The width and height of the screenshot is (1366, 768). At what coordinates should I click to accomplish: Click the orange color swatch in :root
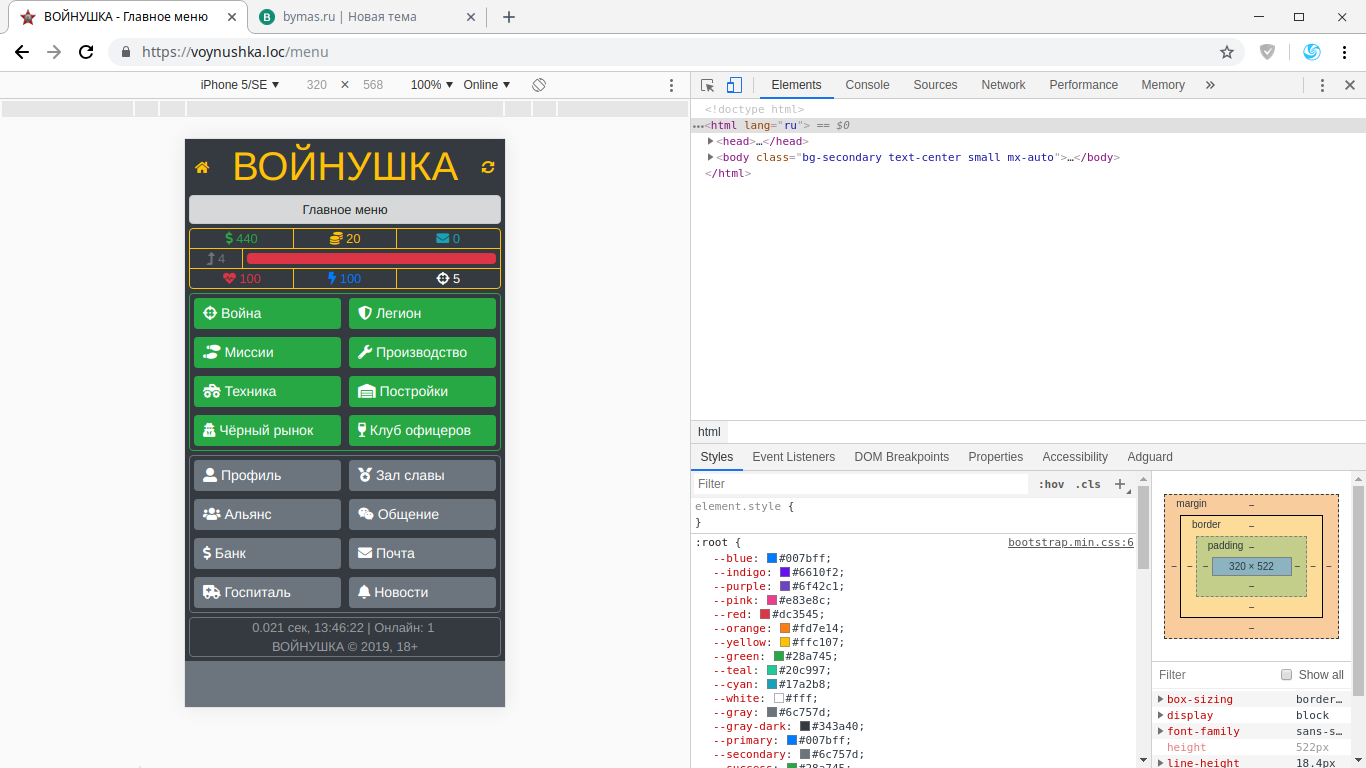785,628
